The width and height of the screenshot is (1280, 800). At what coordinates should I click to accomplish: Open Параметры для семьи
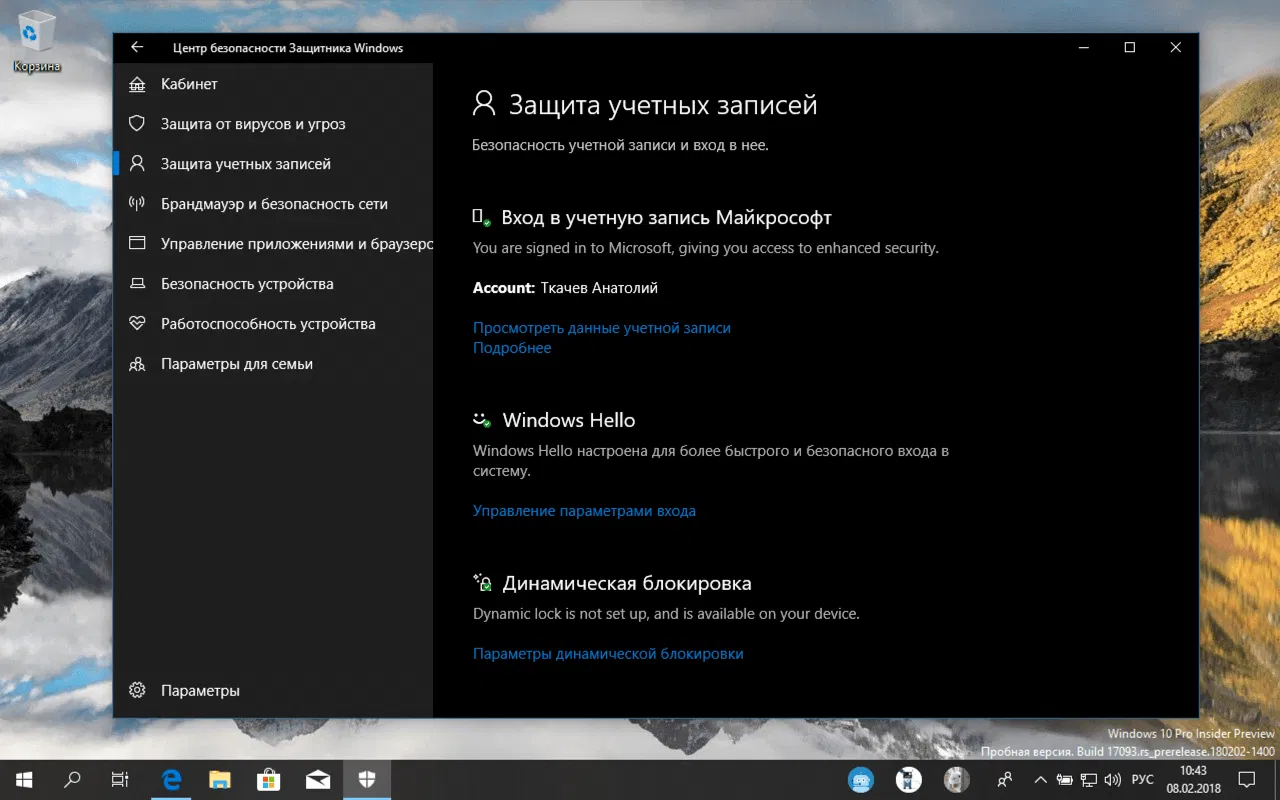(273, 364)
